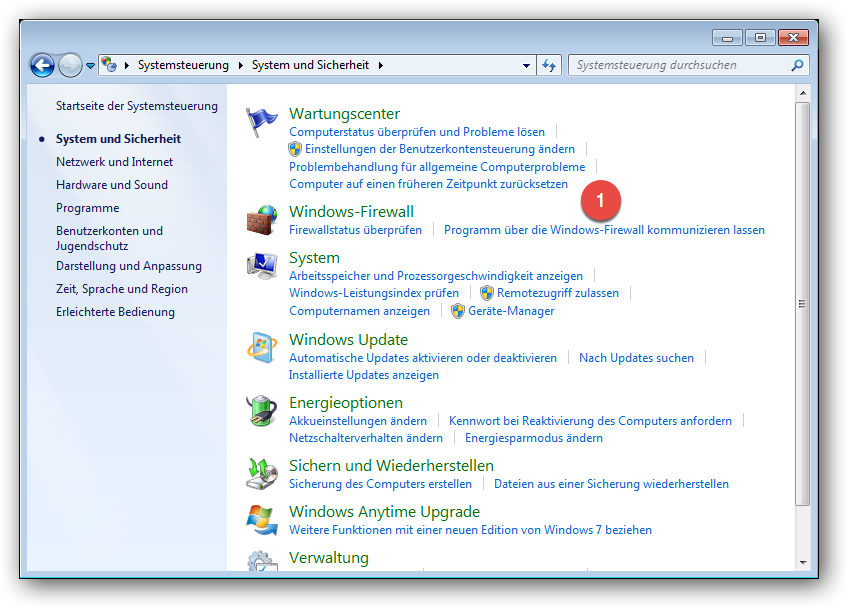
Task: Click Installierte Updates anzeigen
Action: point(364,375)
